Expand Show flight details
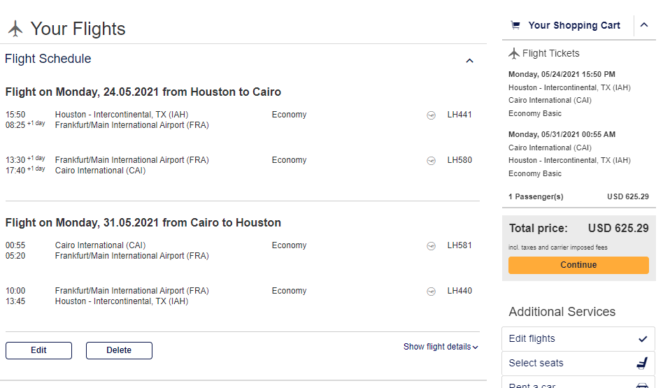670x388 pixels. (441, 347)
